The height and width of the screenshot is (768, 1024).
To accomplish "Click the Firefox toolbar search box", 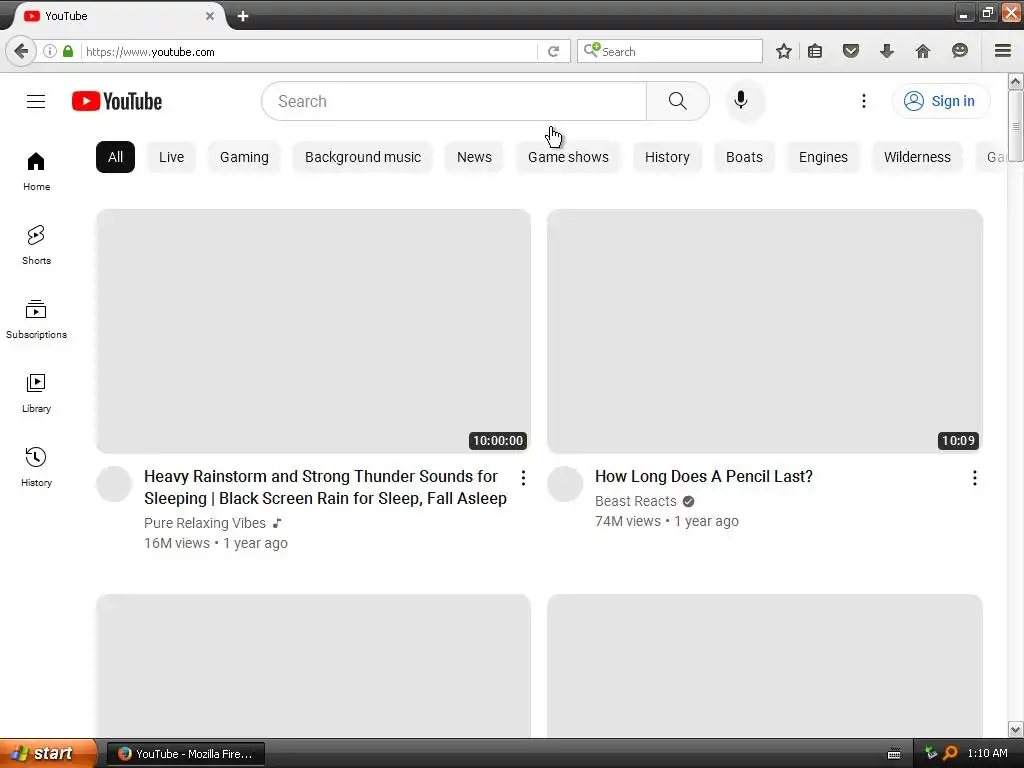I will pyautogui.click(x=669, y=51).
